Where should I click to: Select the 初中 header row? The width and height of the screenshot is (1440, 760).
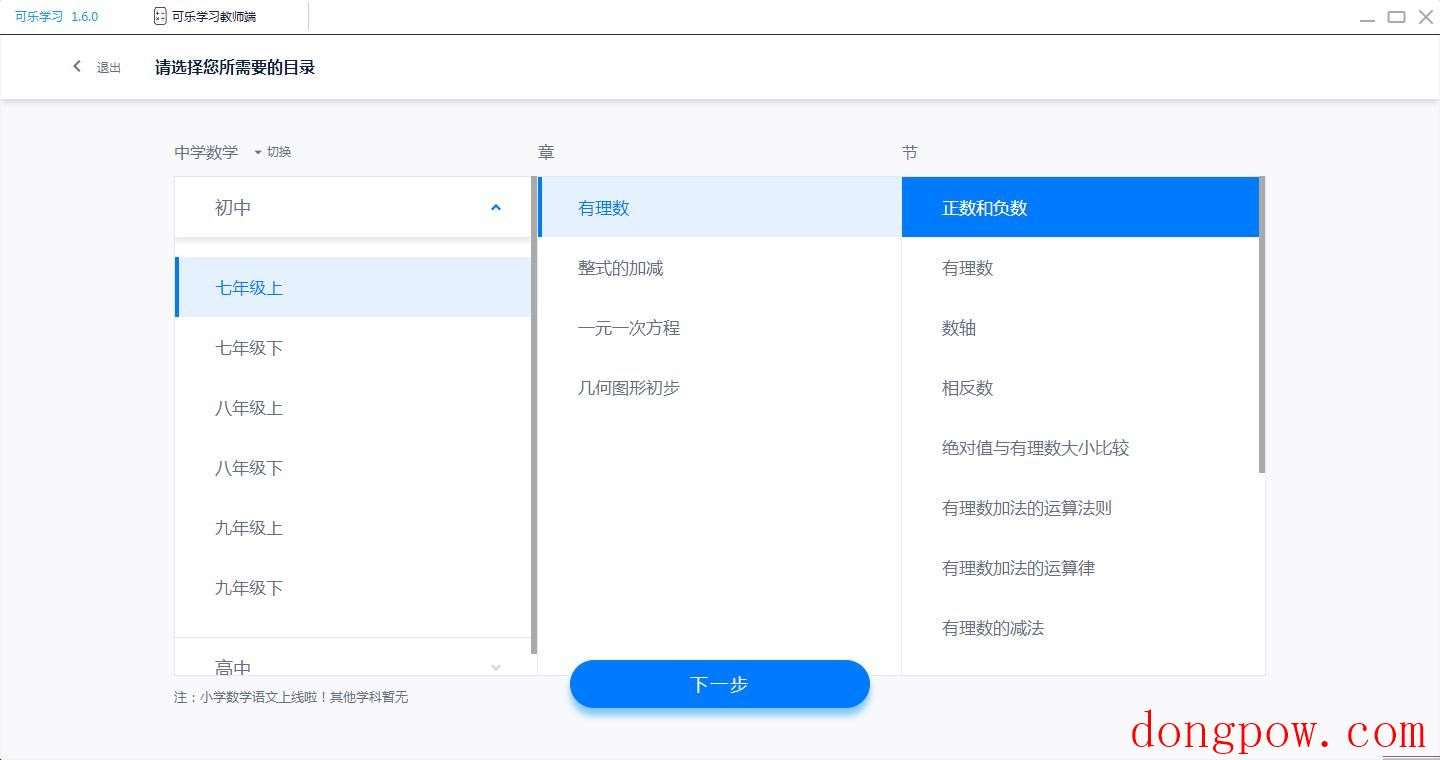[353, 208]
